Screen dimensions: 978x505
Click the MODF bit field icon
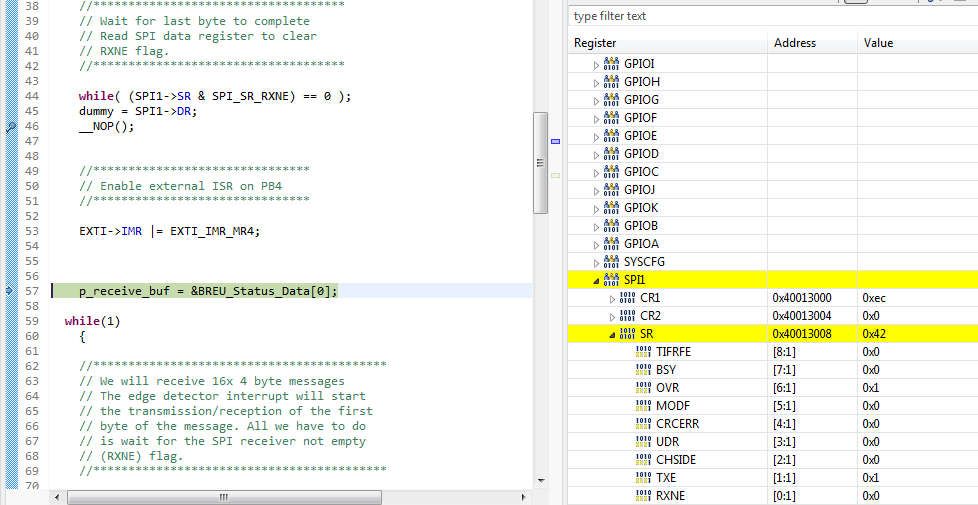click(x=643, y=406)
